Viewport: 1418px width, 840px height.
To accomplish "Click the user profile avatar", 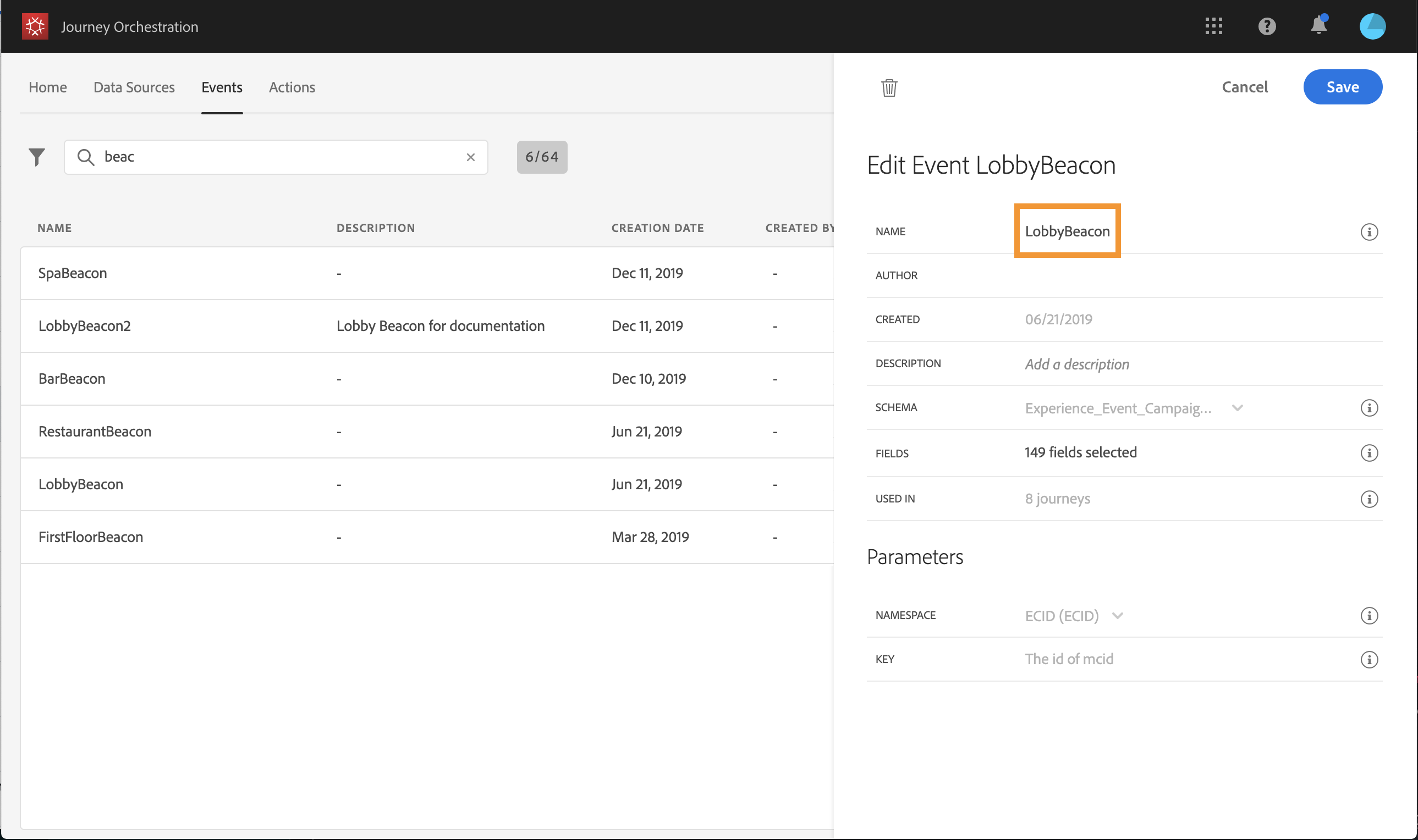I will click(x=1372, y=26).
